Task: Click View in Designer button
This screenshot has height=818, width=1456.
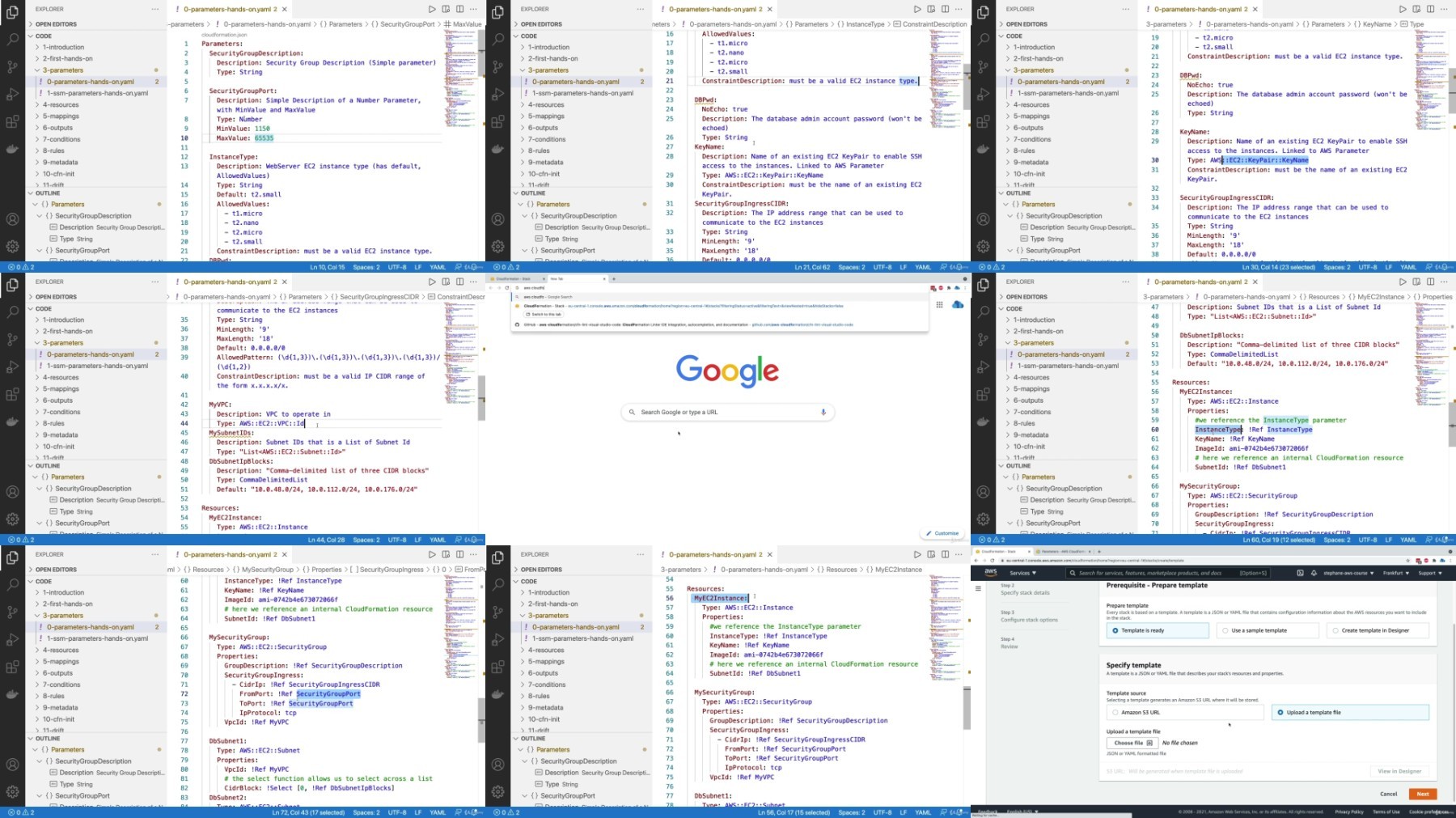Action: click(x=1399, y=771)
